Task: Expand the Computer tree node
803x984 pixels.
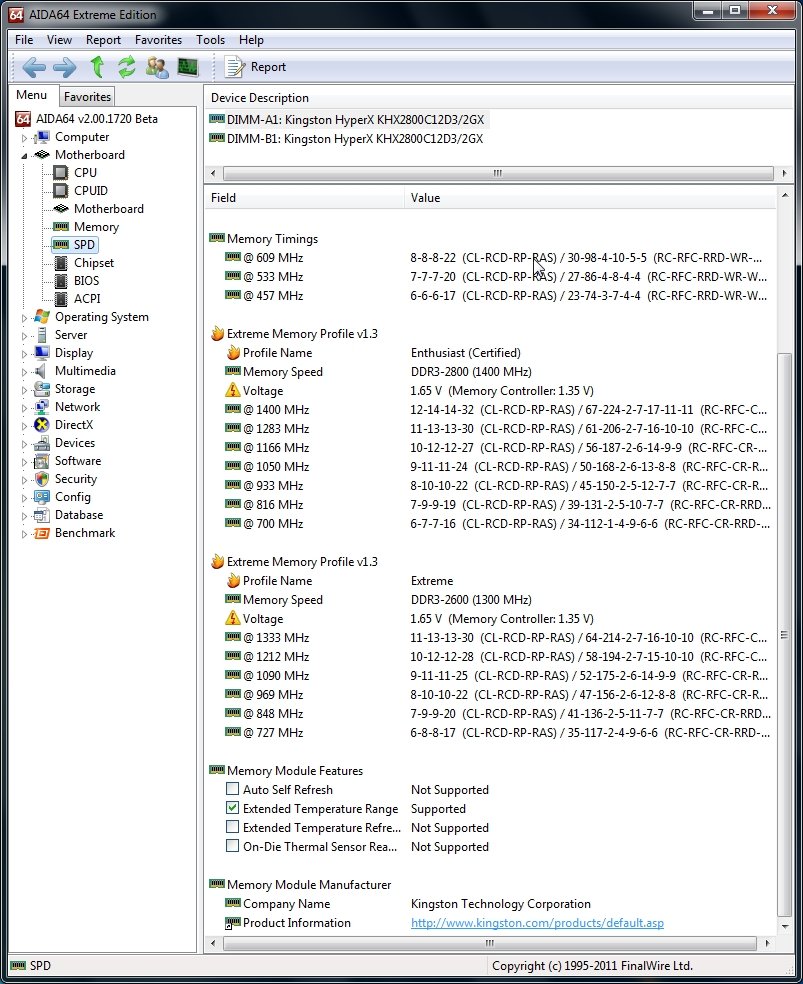Action: click(24, 137)
